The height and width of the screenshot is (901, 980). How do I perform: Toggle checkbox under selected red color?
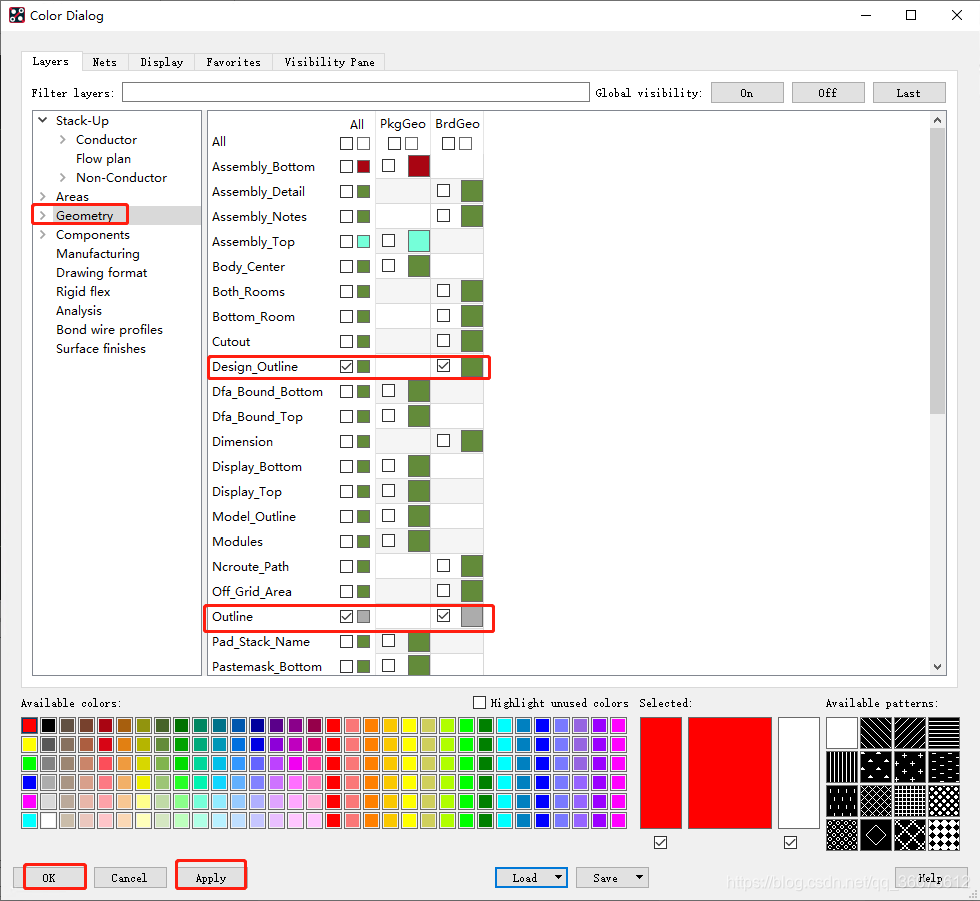tap(661, 843)
